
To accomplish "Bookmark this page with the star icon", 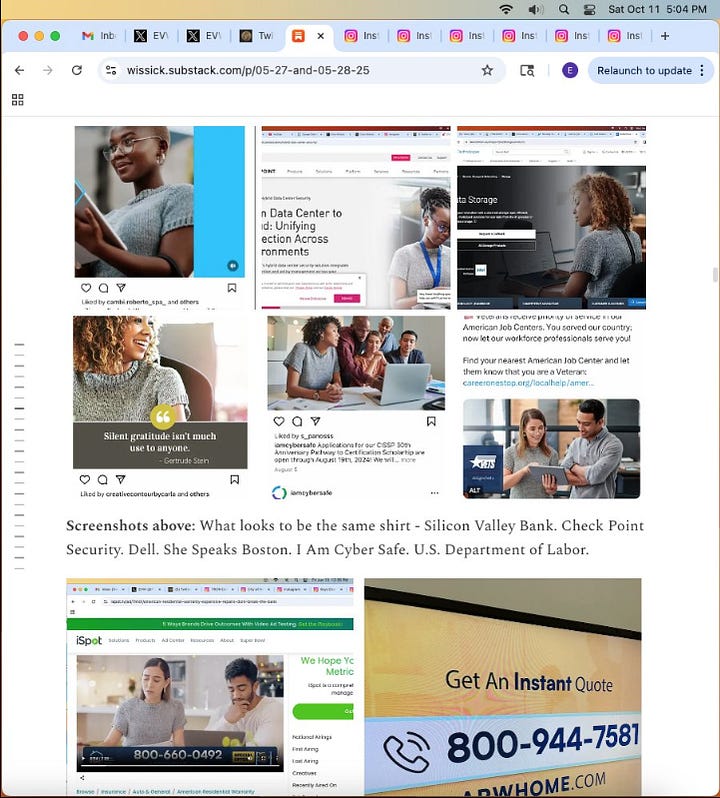I will click(x=487, y=70).
